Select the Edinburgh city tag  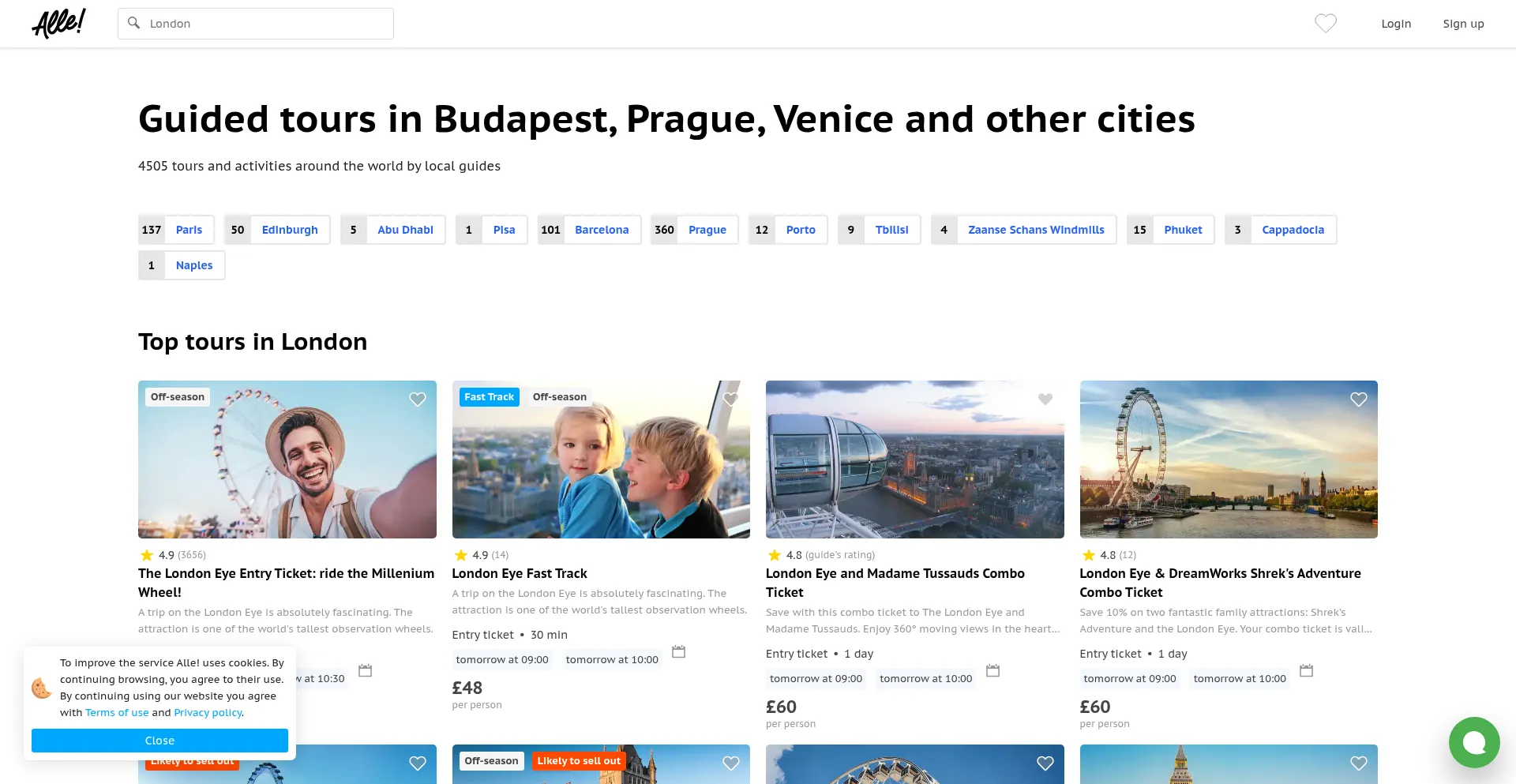pos(277,230)
